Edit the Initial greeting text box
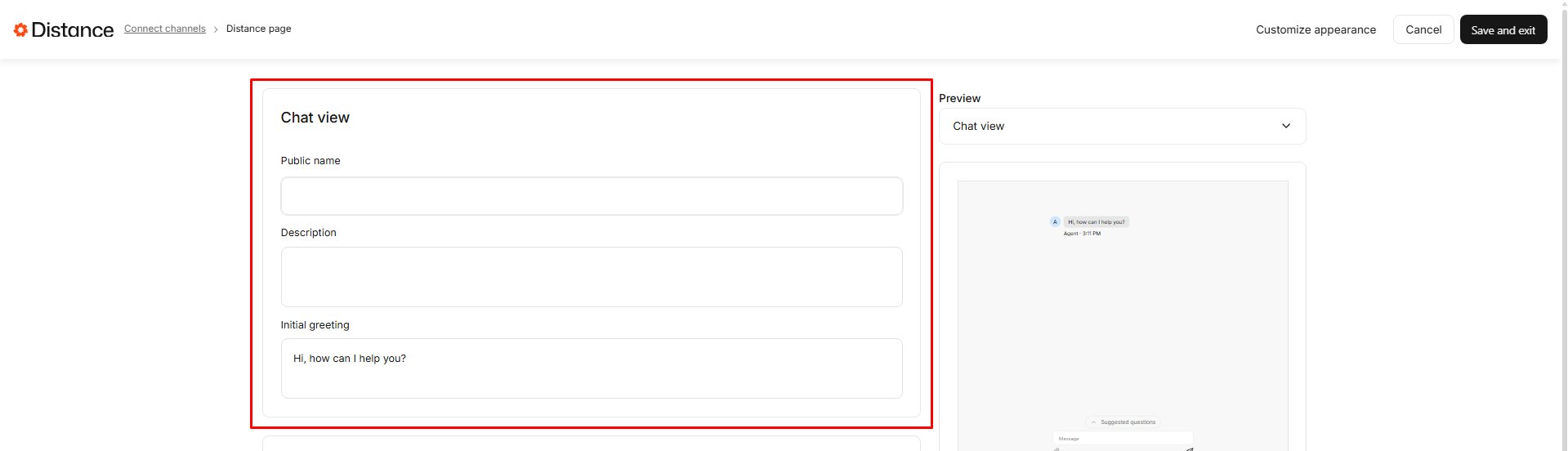The image size is (1568, 451). (x=591, y=368)
